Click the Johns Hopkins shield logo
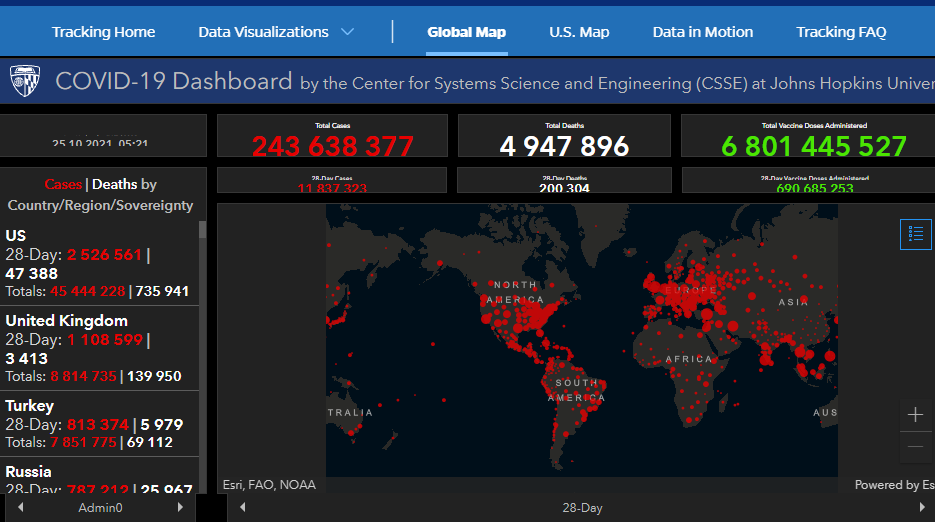The image size is (935, 522). click(25, 81)
